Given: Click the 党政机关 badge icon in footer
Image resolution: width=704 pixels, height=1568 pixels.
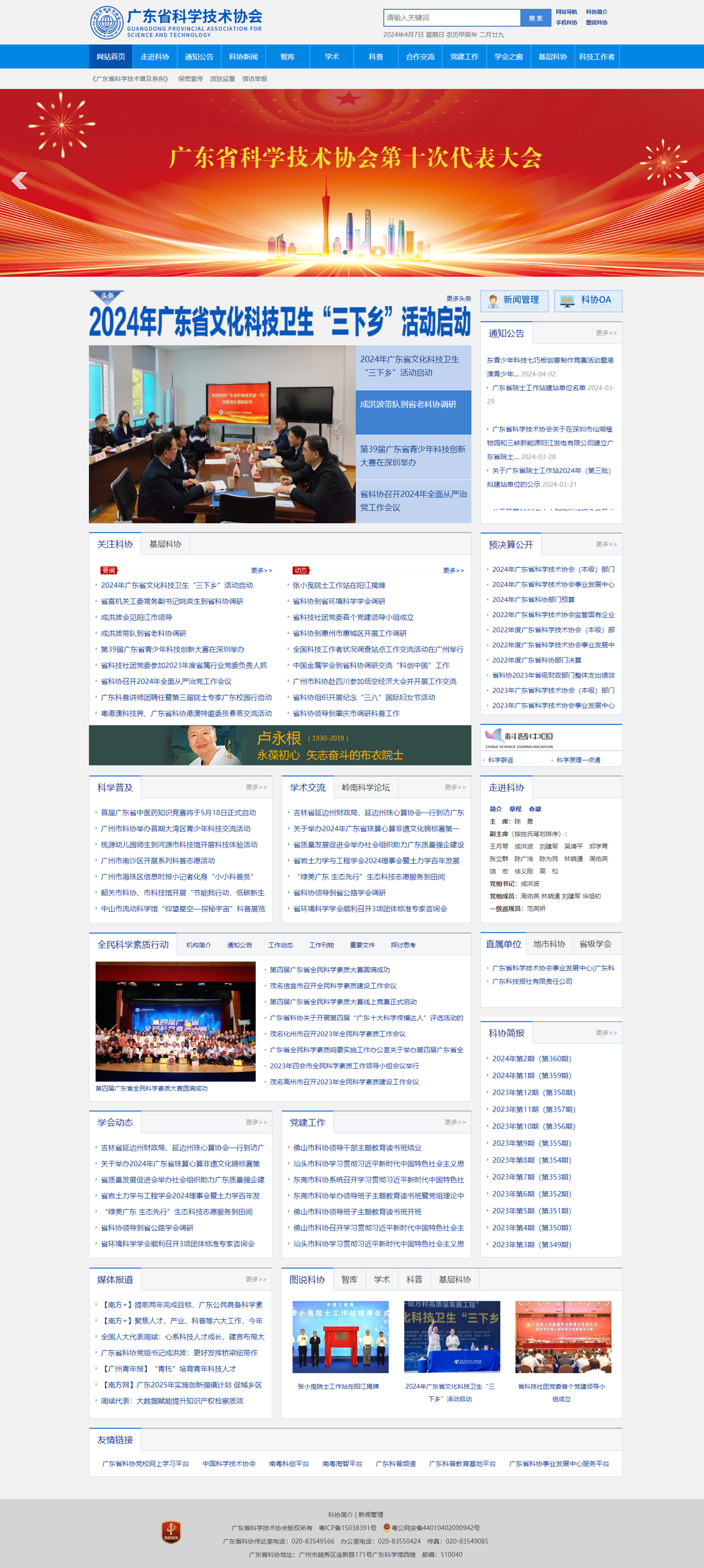Looking at the screenshot, I should click(171, 1532).
